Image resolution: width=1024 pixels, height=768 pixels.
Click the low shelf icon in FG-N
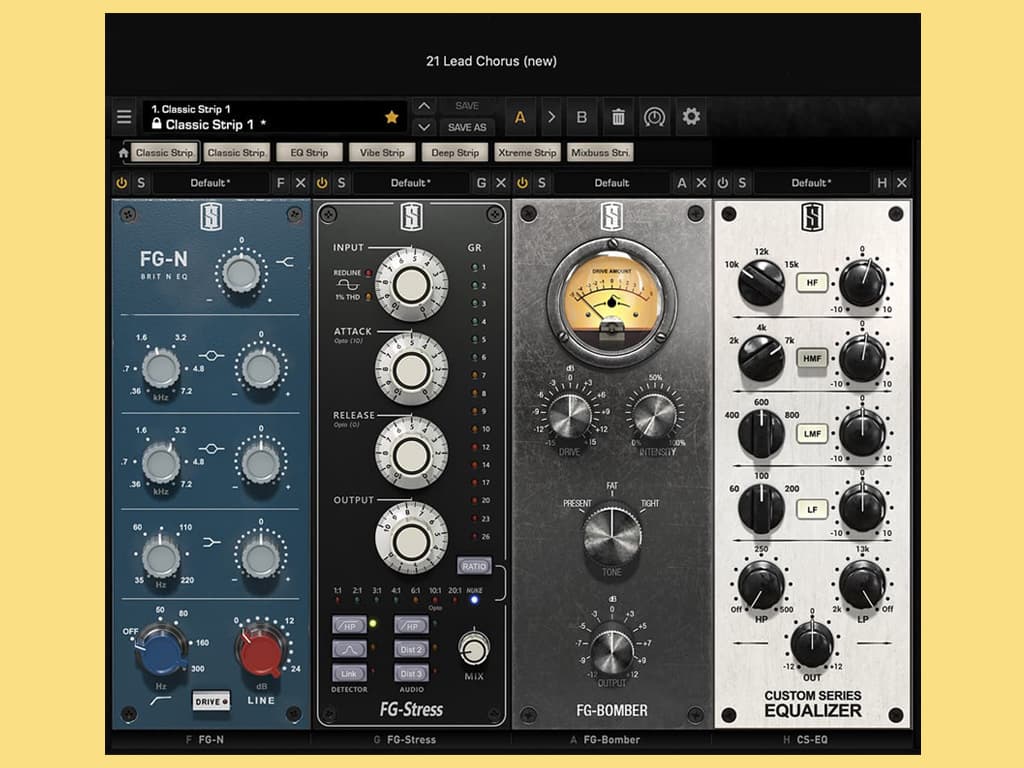pos(212,542)
